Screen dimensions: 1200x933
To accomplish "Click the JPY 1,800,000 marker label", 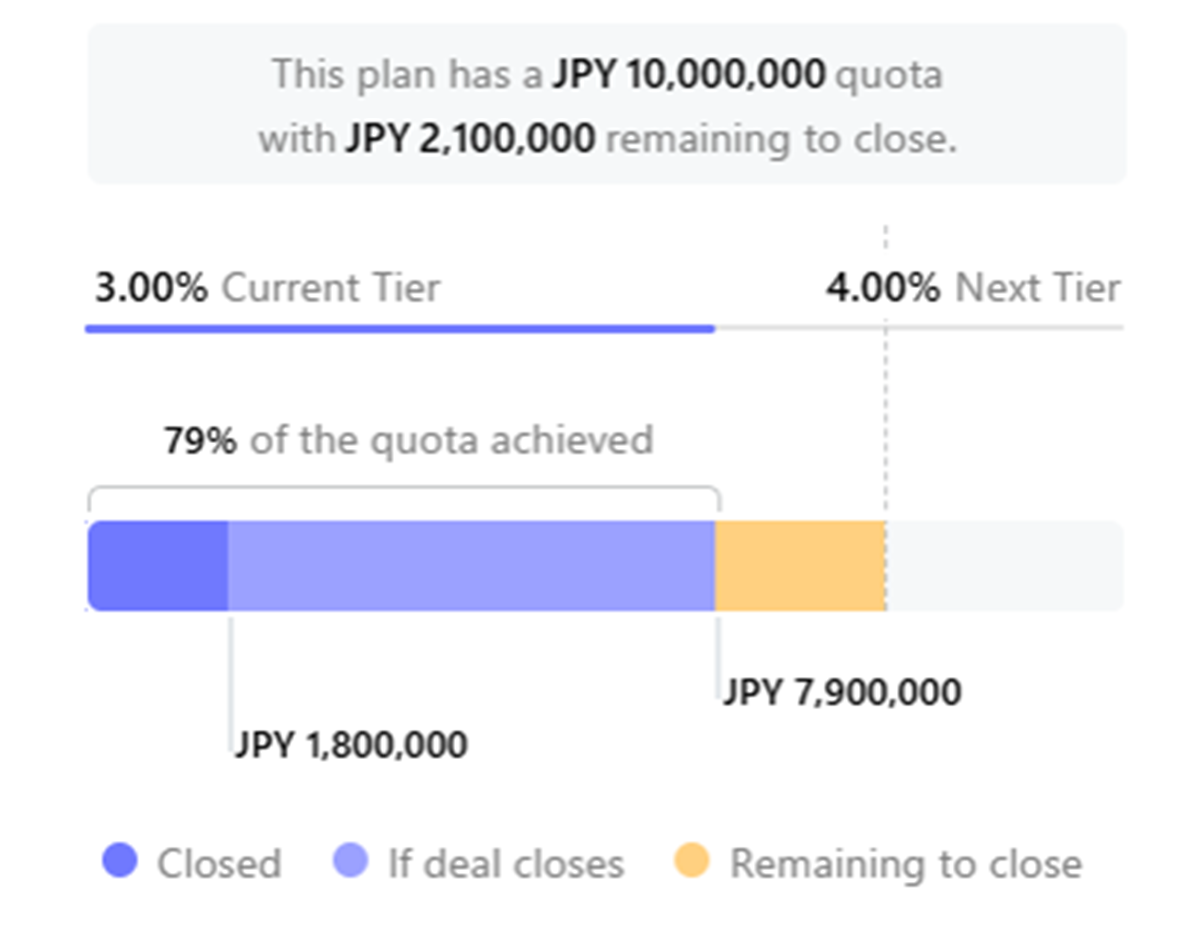I will tap(350, 745).
